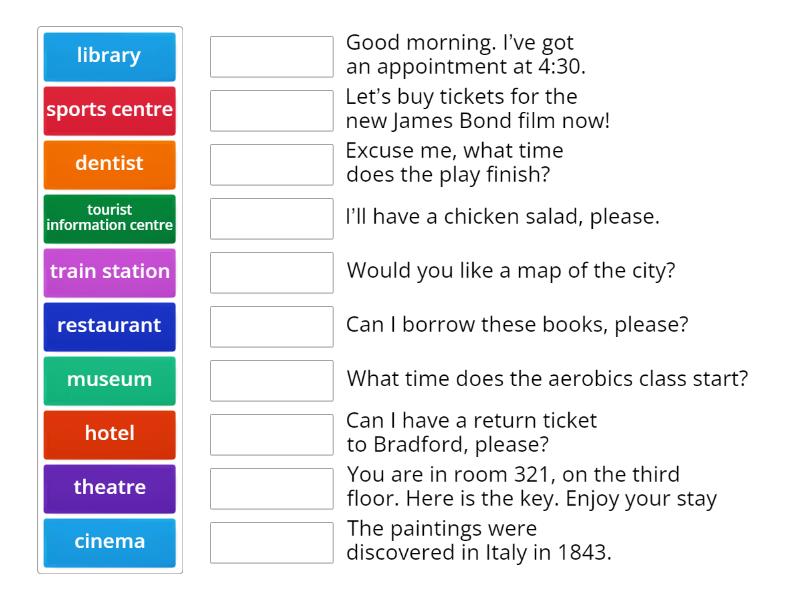Click the green tourist information centre tile
Viewport: 800px width, 600px height.
click(109, 218)
